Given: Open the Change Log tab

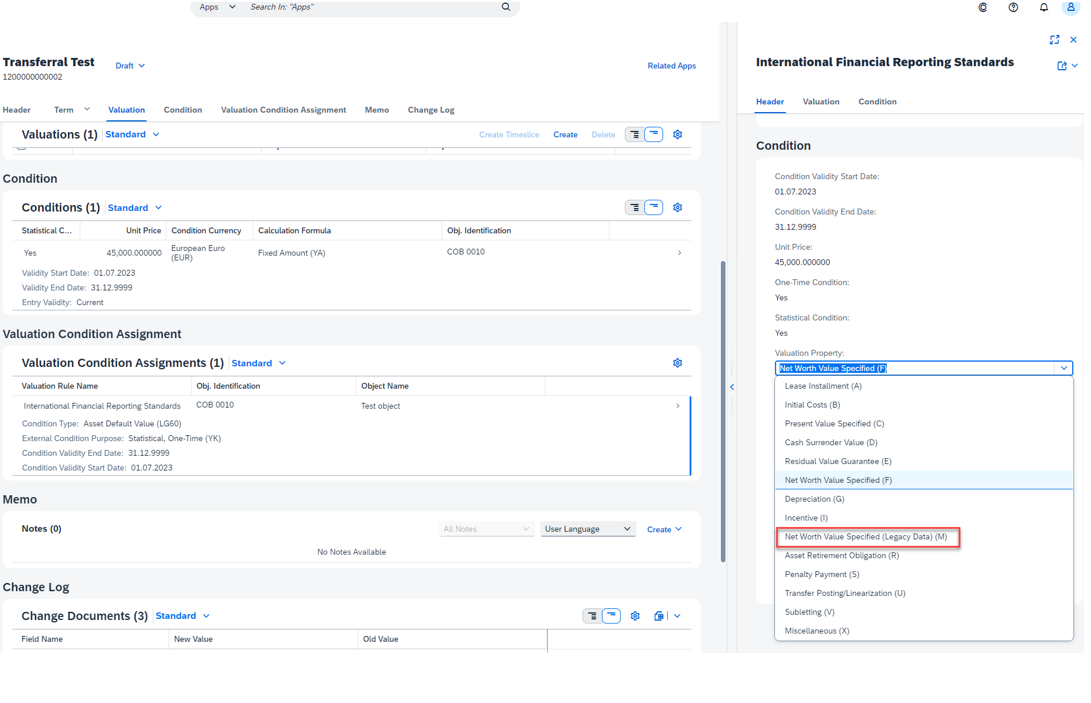Looking at the screenshot, I should click(x=431, y=110).
